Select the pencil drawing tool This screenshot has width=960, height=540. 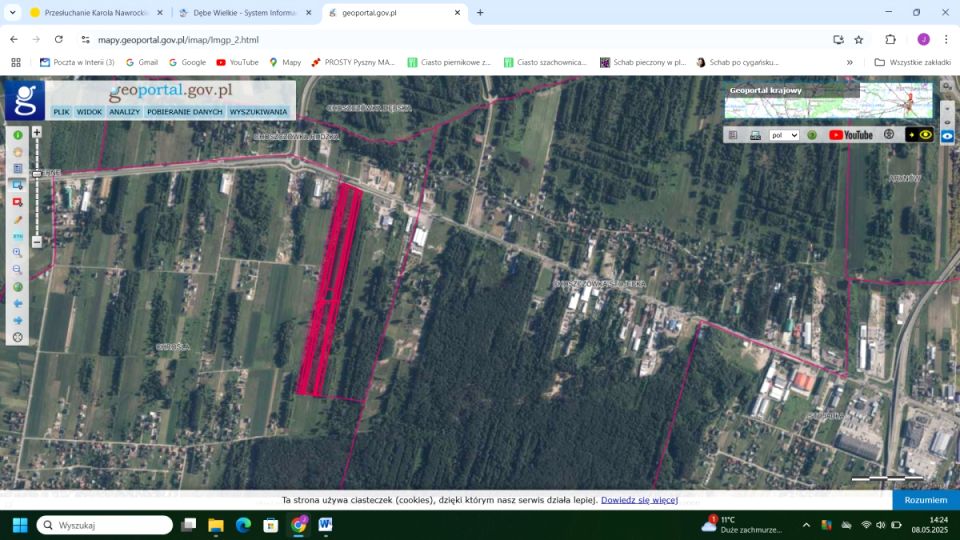click(x=17, y=219)
